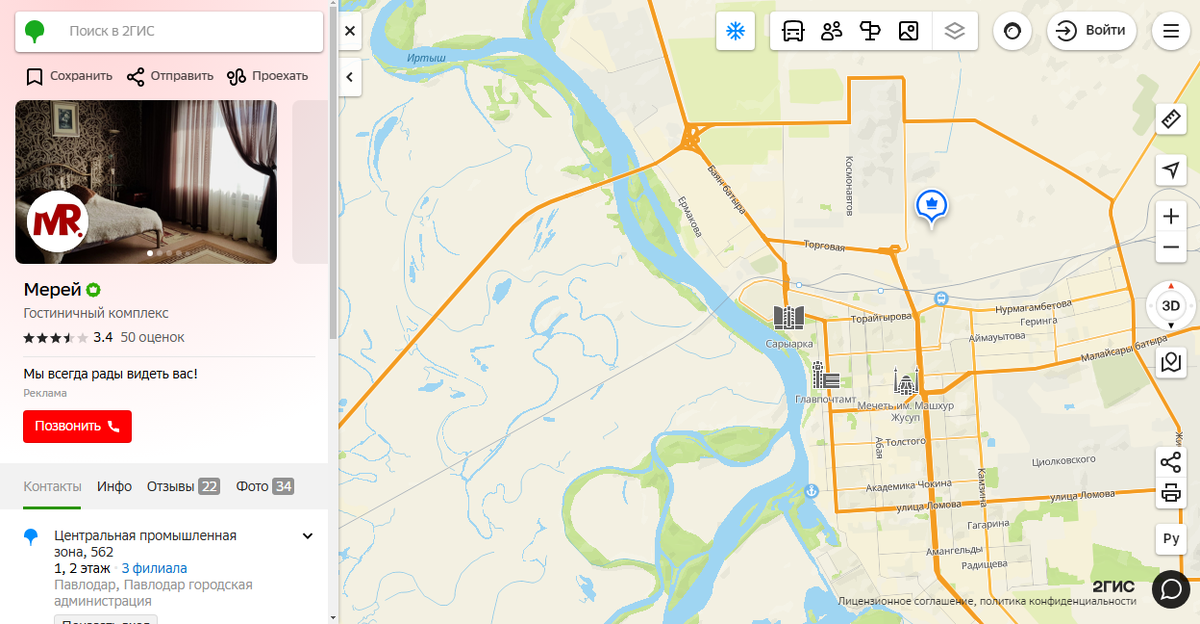Open the hotel bedroom photo thumbnail
The height and width of the screenshot is (624, 1200).
(x=146, y=181)
